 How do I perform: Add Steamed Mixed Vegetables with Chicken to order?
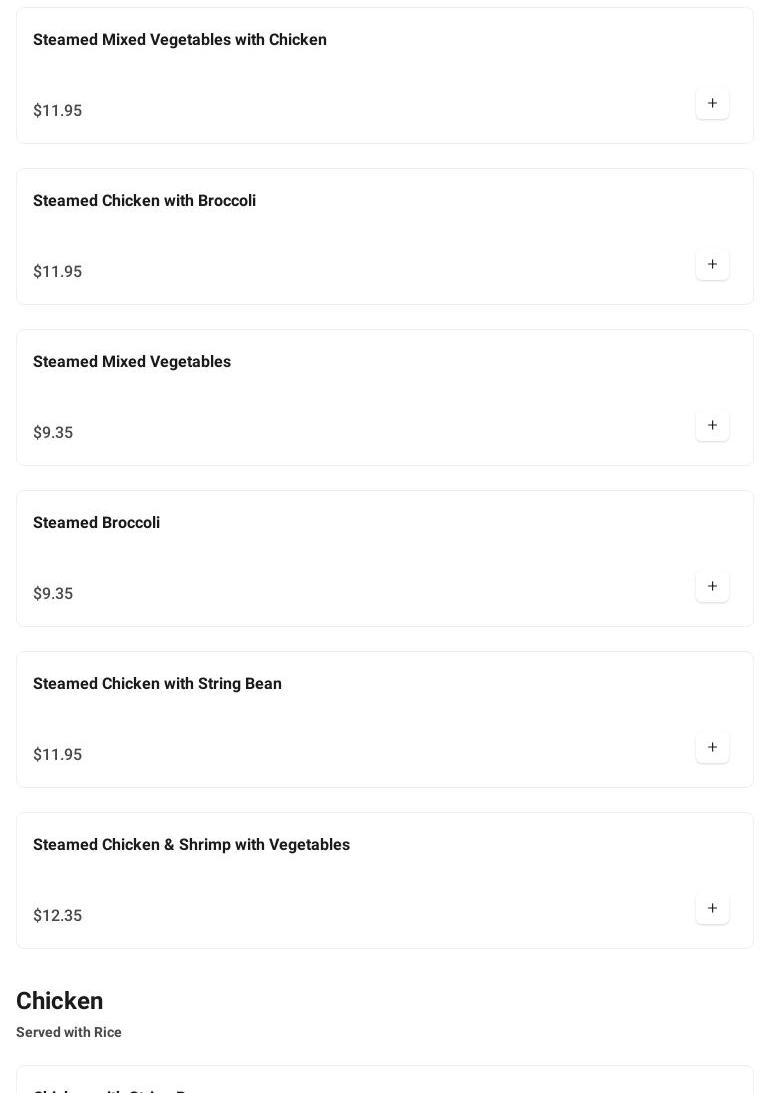(x=712, y=104)
